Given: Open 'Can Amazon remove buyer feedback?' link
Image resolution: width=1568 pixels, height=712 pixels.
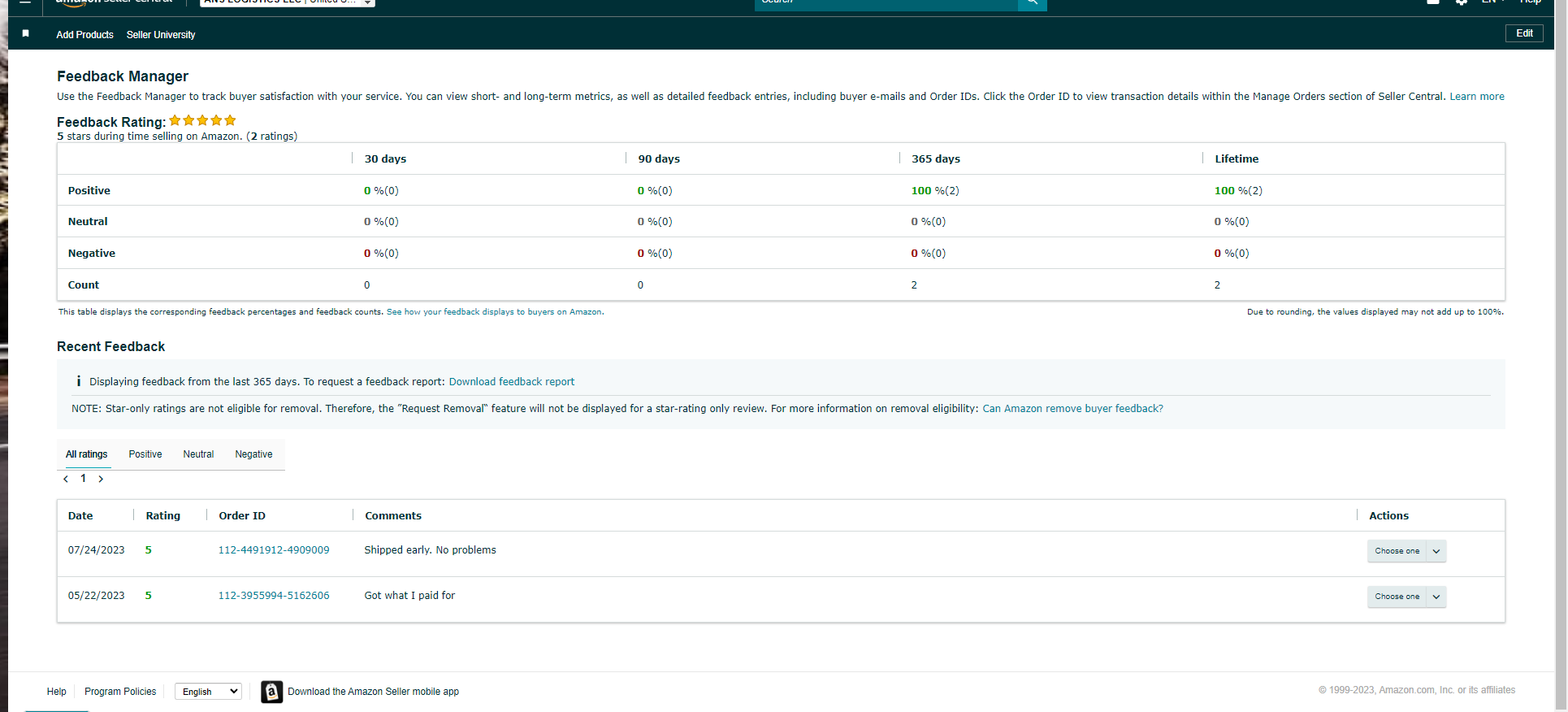Looking at the screenshot, I should pos(1072,409).
